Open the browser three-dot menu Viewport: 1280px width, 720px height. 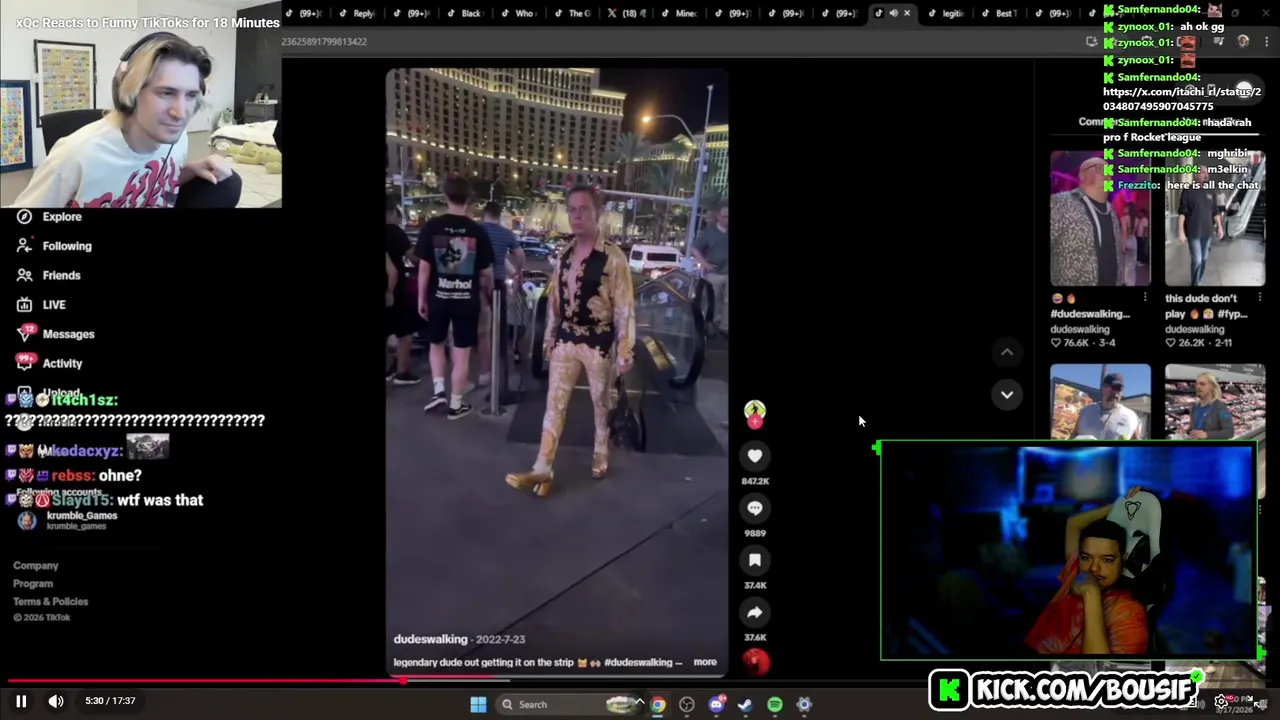pyautogui.click(x=1266, y=41)
